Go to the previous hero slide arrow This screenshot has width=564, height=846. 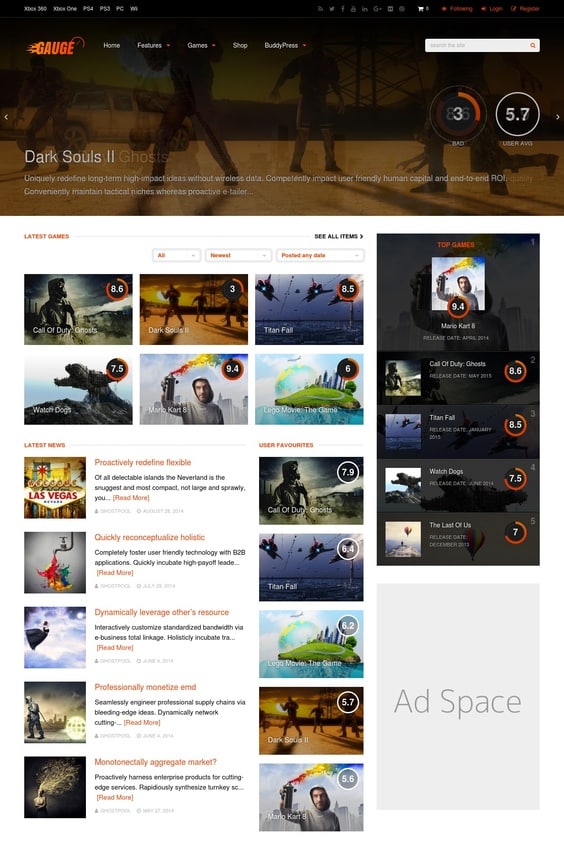[x=6, y=117]
